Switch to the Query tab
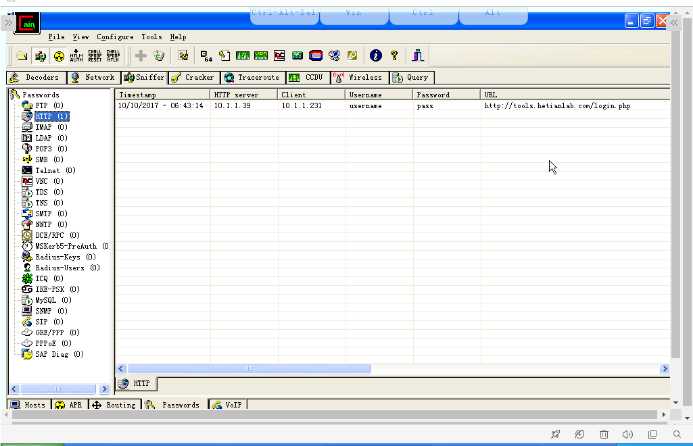 (x=411, y=77)
